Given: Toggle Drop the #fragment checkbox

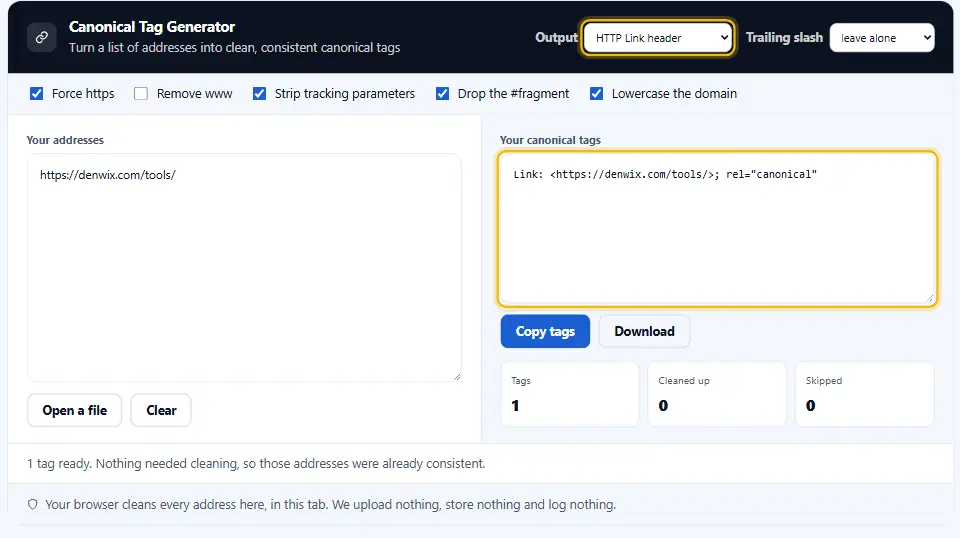Looking at the screenshot, I should coord(442,94).
